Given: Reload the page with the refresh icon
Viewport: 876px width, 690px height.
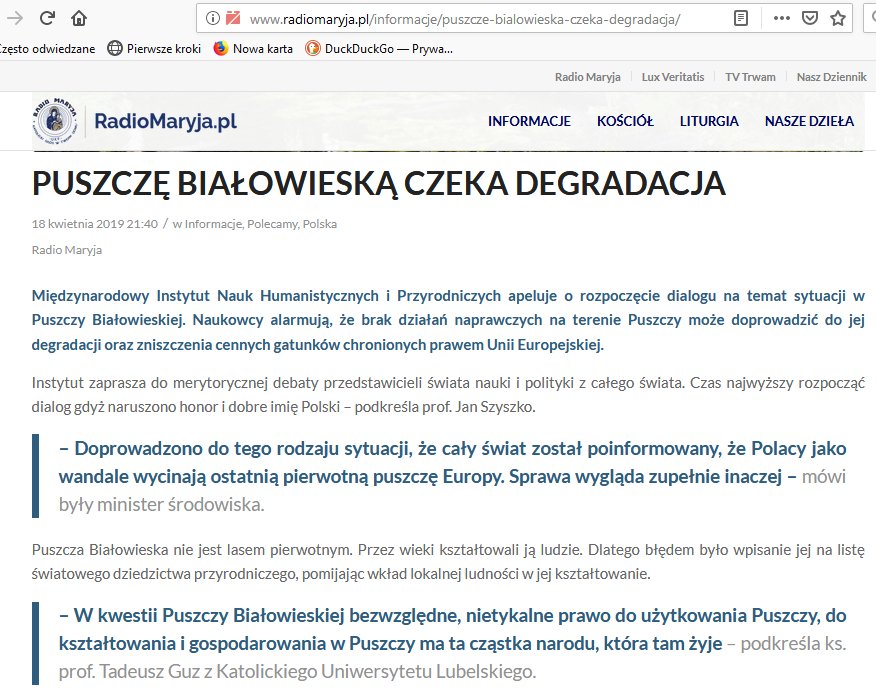Looking at the screenshot, I should click(x=47, y=18).
